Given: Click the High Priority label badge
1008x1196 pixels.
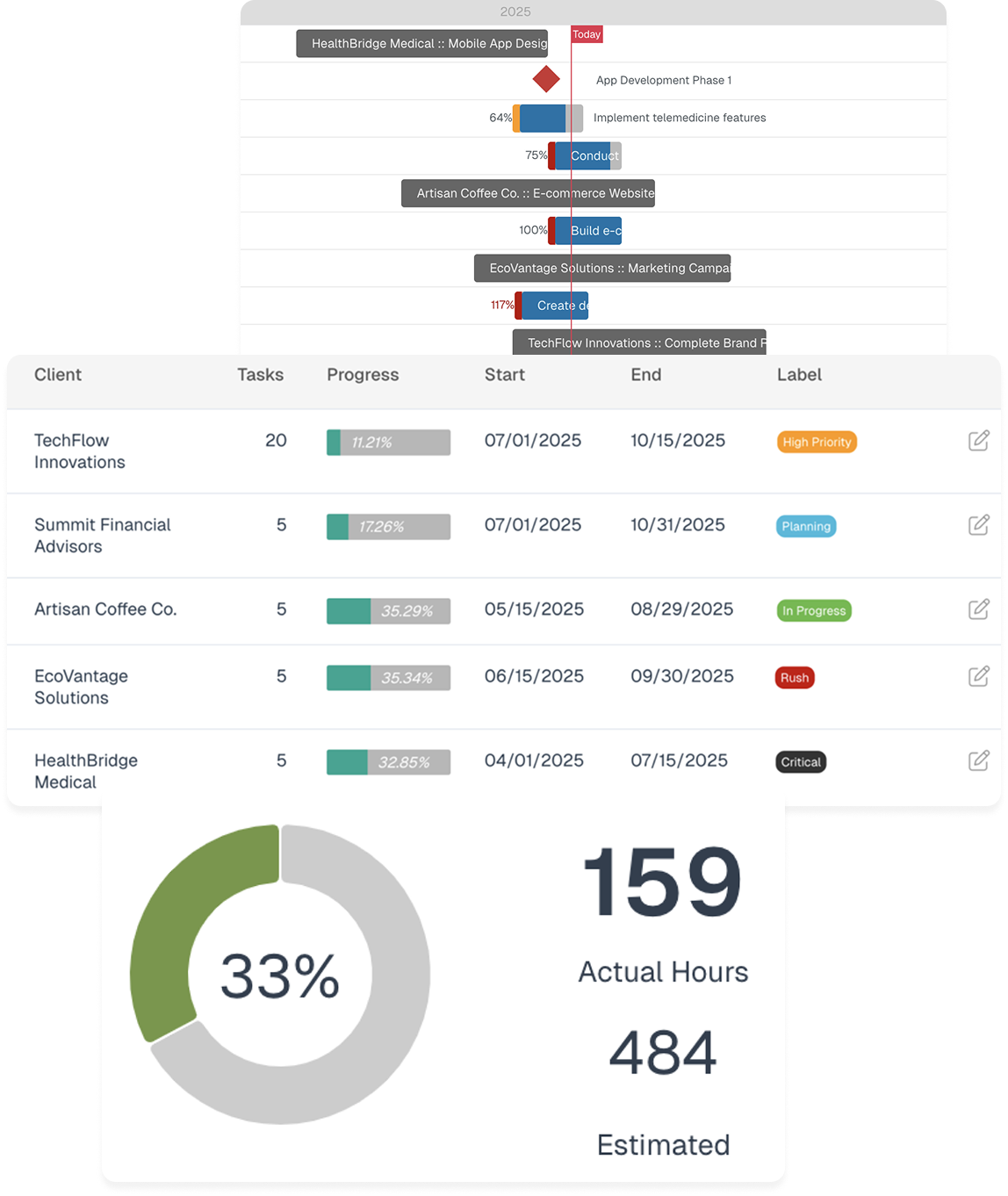Looking at the screenshot, I should (x=817, y=442).
